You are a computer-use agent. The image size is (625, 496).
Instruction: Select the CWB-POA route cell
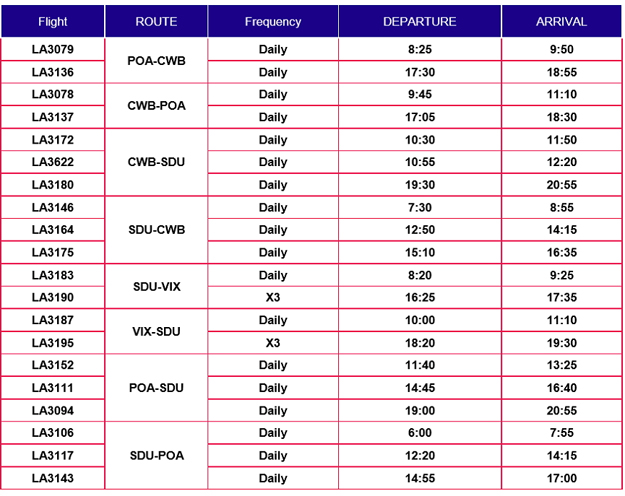click(156, 105)
